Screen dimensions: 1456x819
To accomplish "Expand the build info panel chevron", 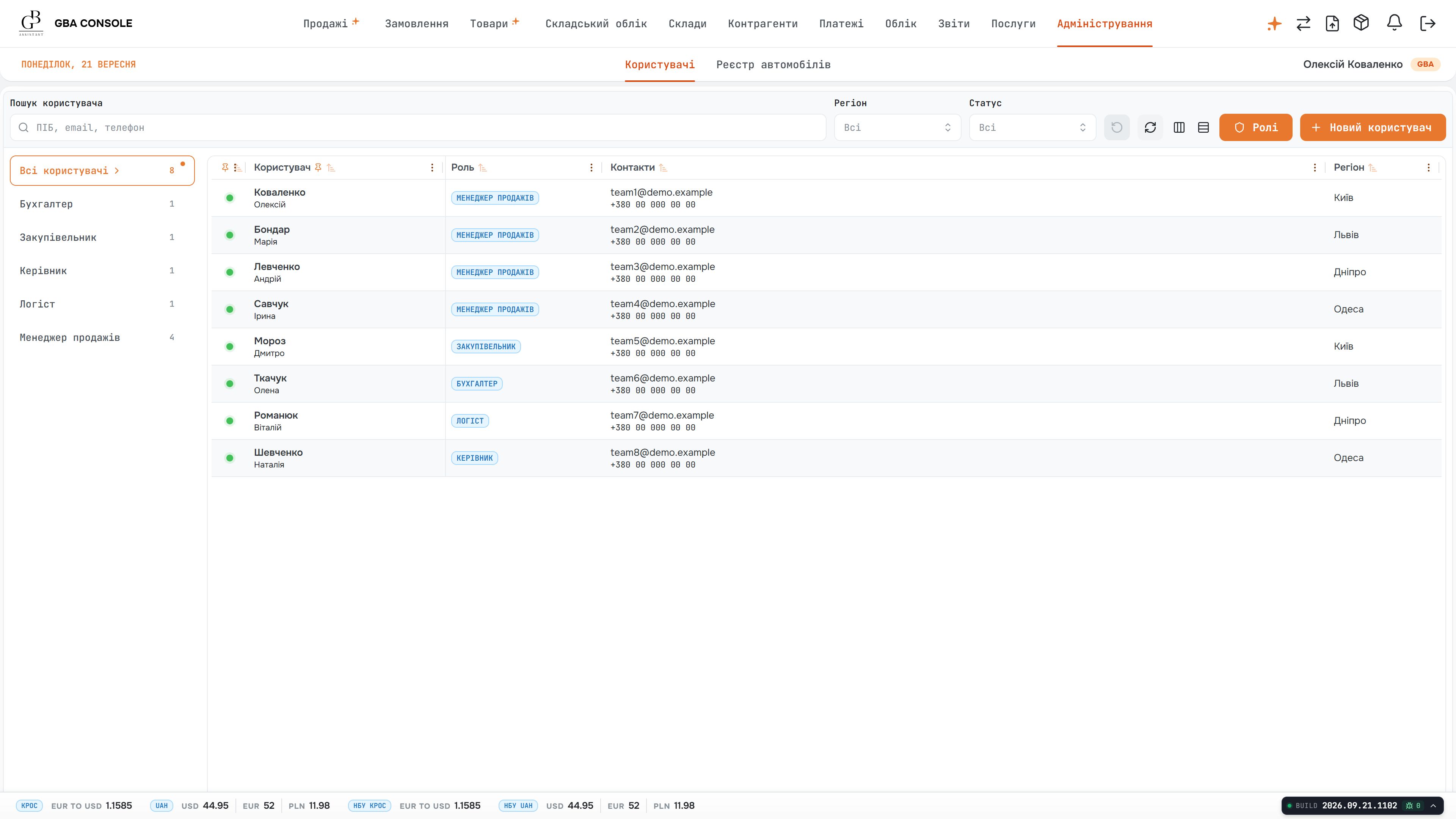I will click(x=1433, y=805).
